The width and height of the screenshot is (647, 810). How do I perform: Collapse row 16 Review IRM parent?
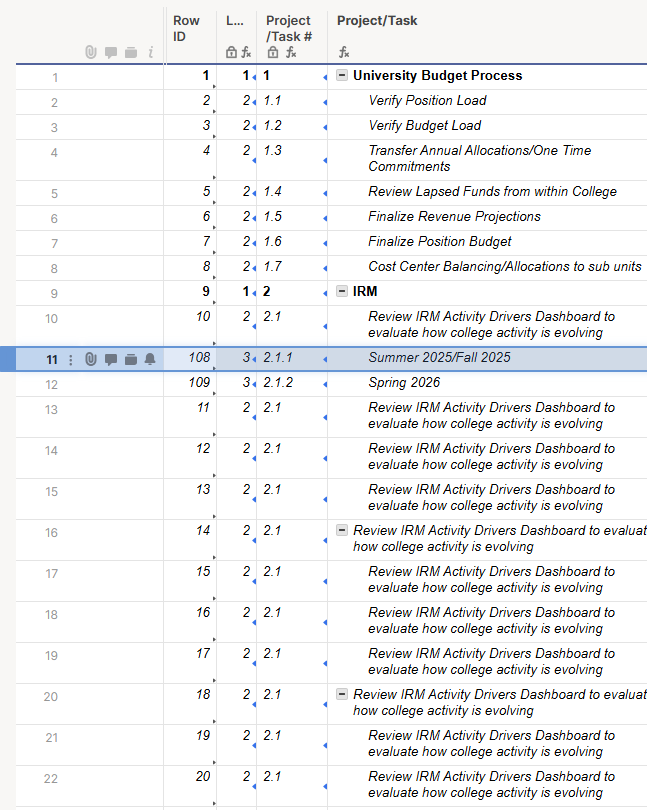pos(342,530)
